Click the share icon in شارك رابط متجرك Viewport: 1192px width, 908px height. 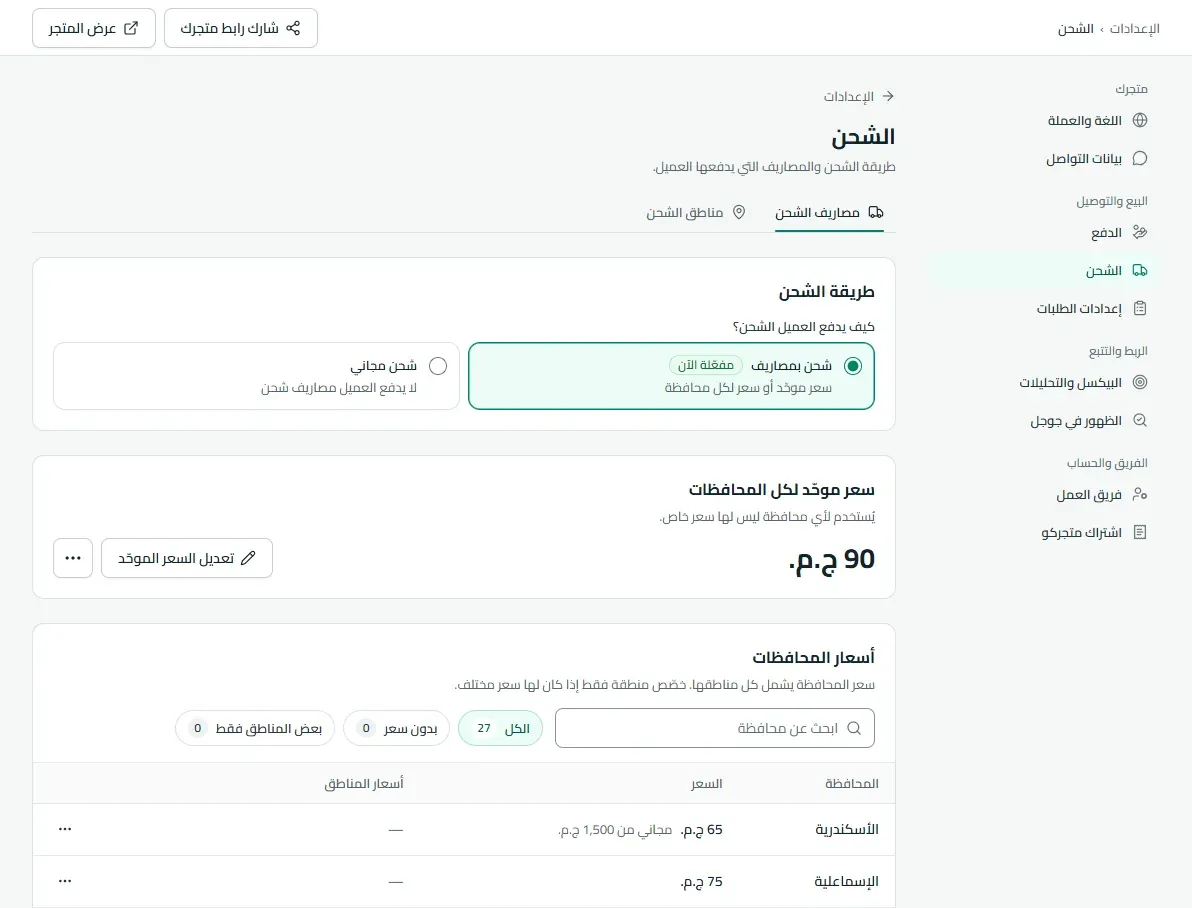(293, 28)
